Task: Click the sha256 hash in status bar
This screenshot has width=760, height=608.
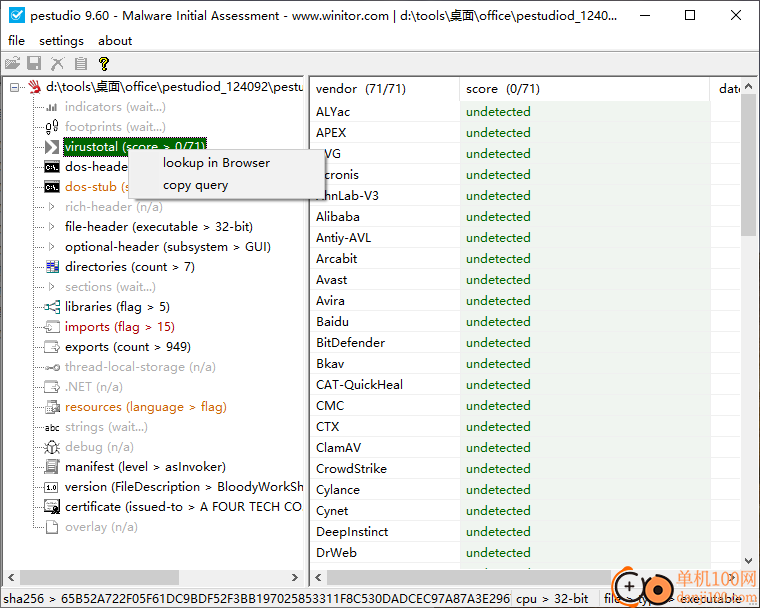Action: (257, 599)
